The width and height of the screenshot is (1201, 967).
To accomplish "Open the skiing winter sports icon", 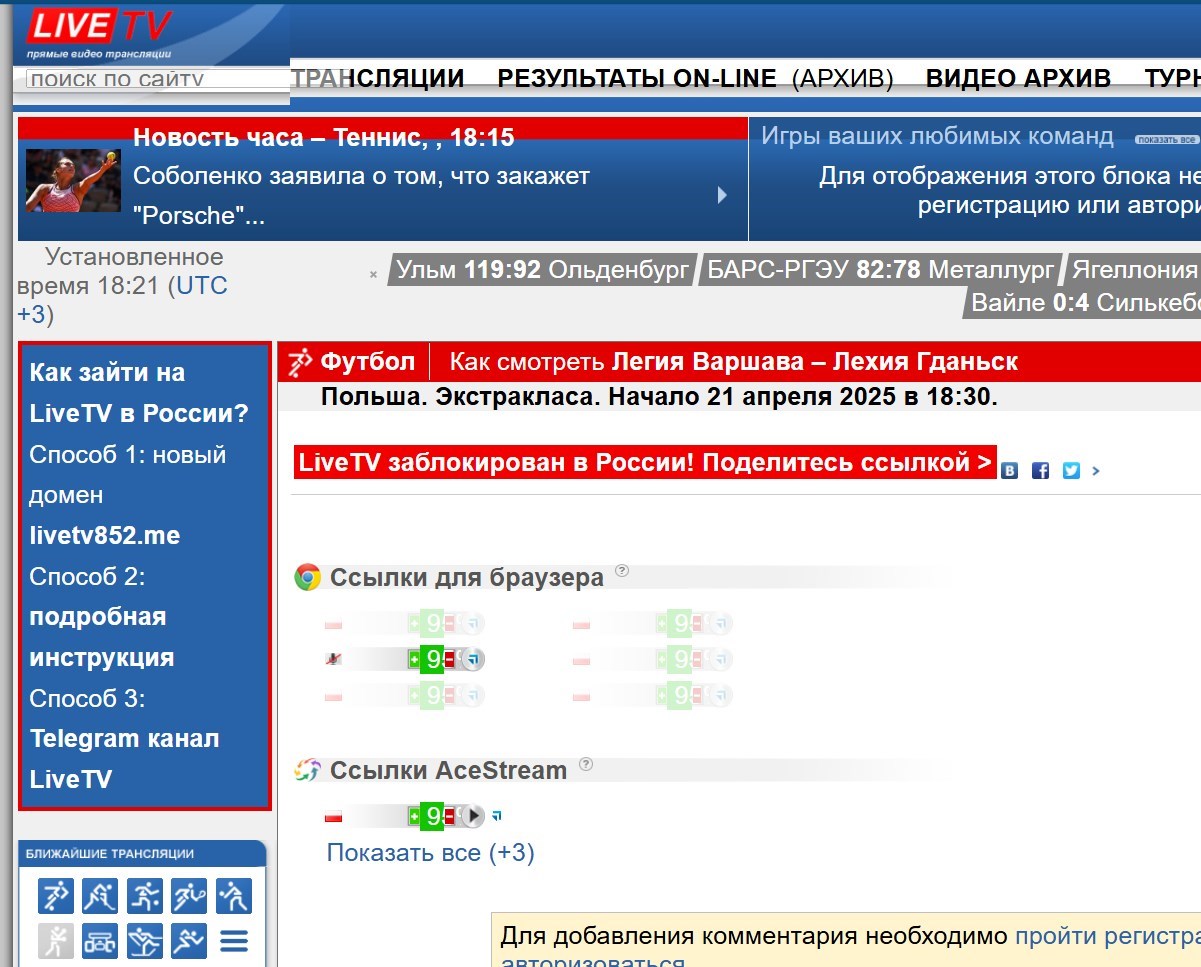I will 145,941.
